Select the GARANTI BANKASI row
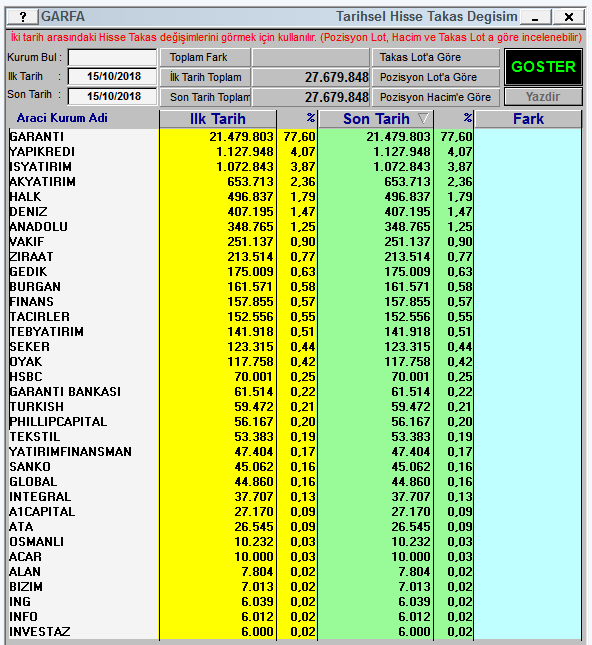The image size is (592, 645). click(295, 392)
